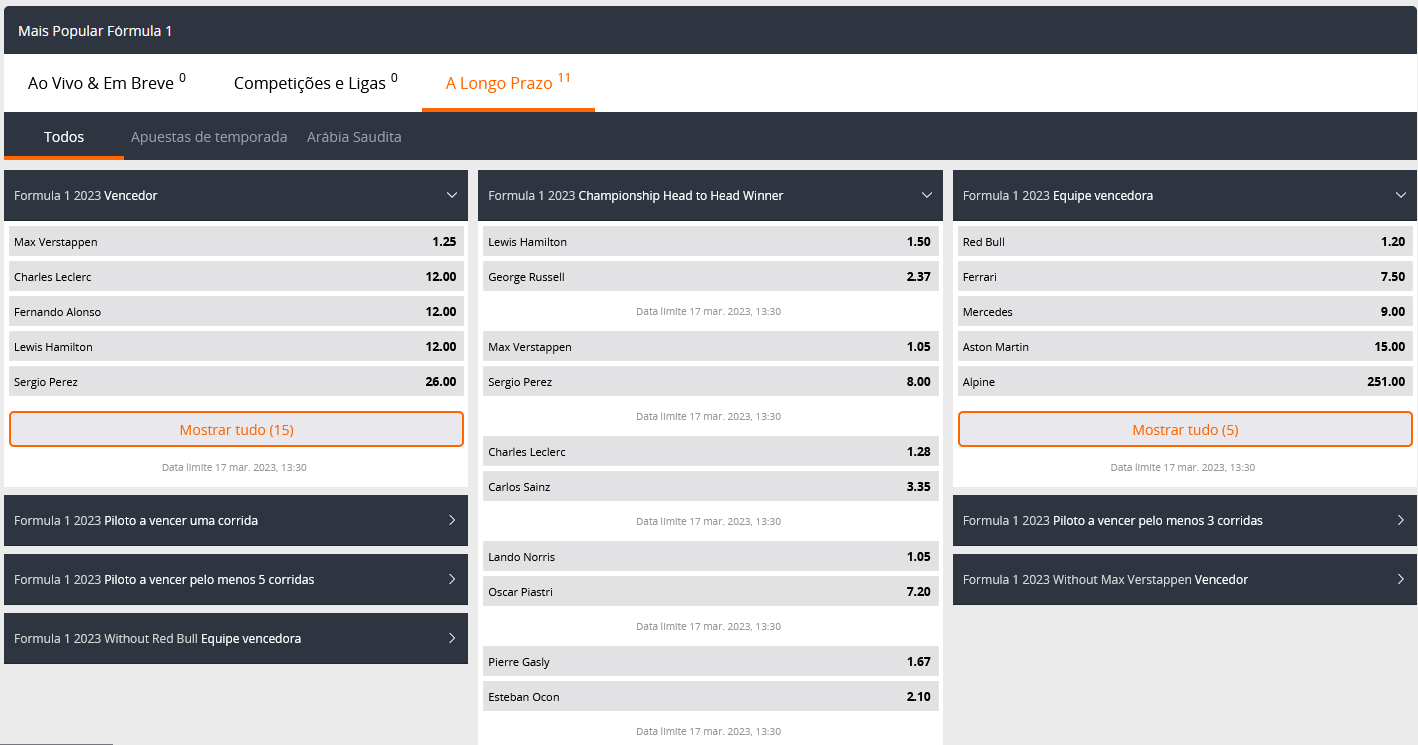
Task: Select Ferrari at 7.50 odds
Action: coord(1184,277)
